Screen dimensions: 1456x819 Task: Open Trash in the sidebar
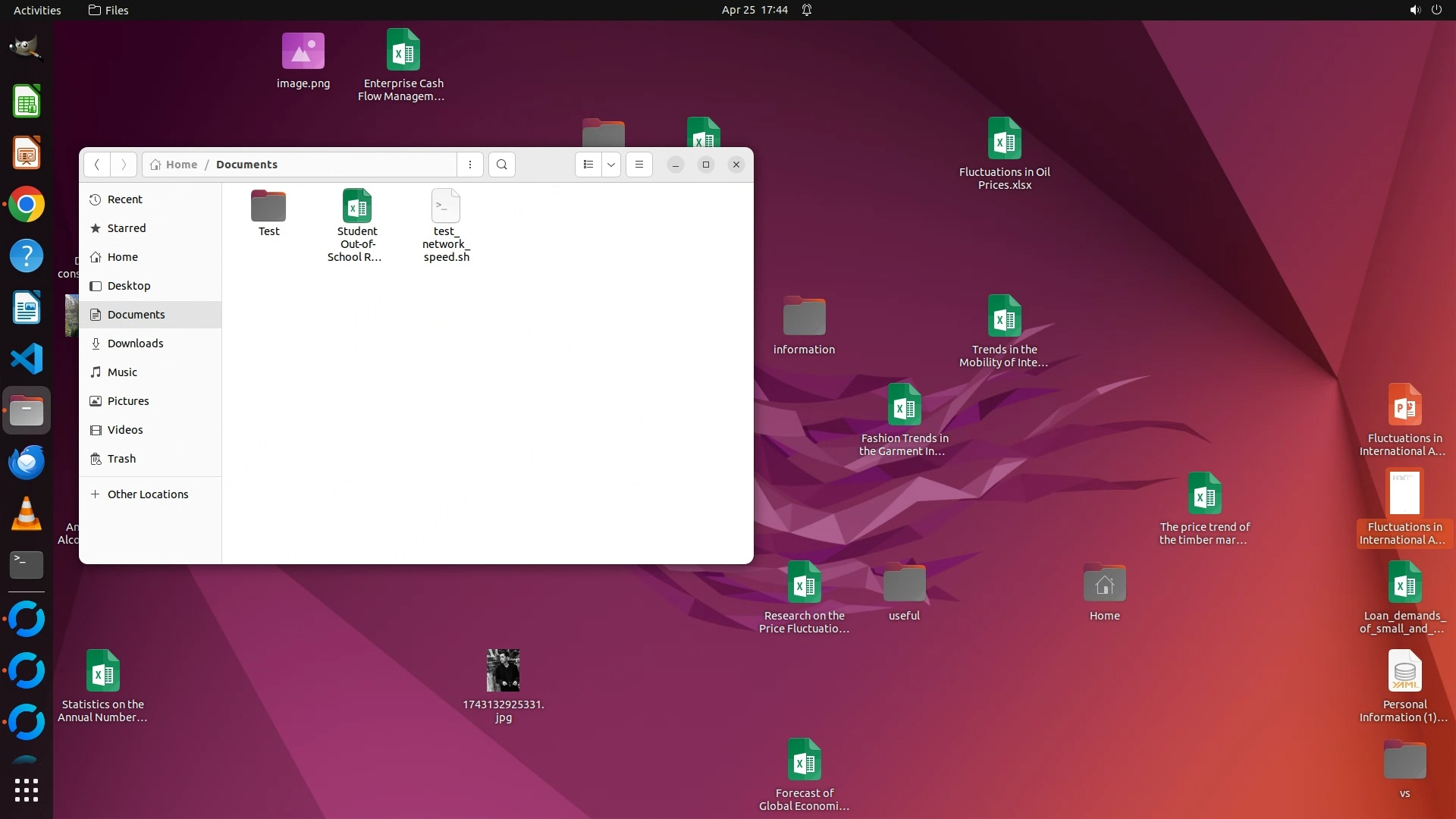click(121, 459)
